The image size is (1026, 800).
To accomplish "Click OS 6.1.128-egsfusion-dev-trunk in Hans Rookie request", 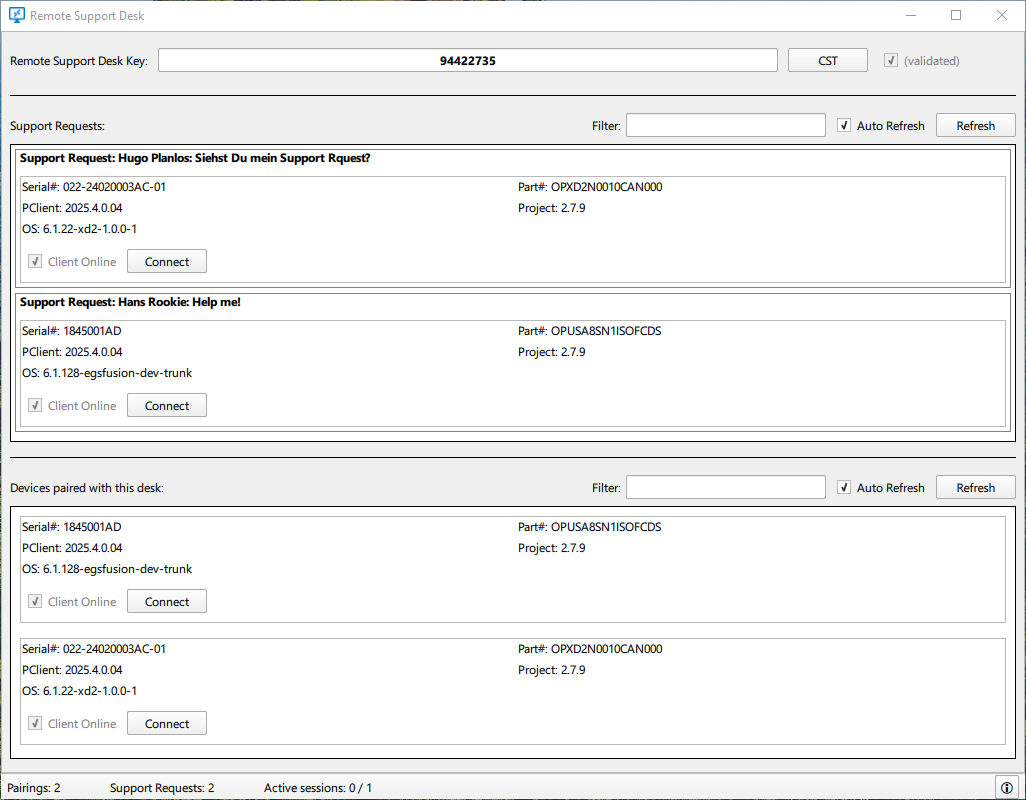I will click(107, 372).
